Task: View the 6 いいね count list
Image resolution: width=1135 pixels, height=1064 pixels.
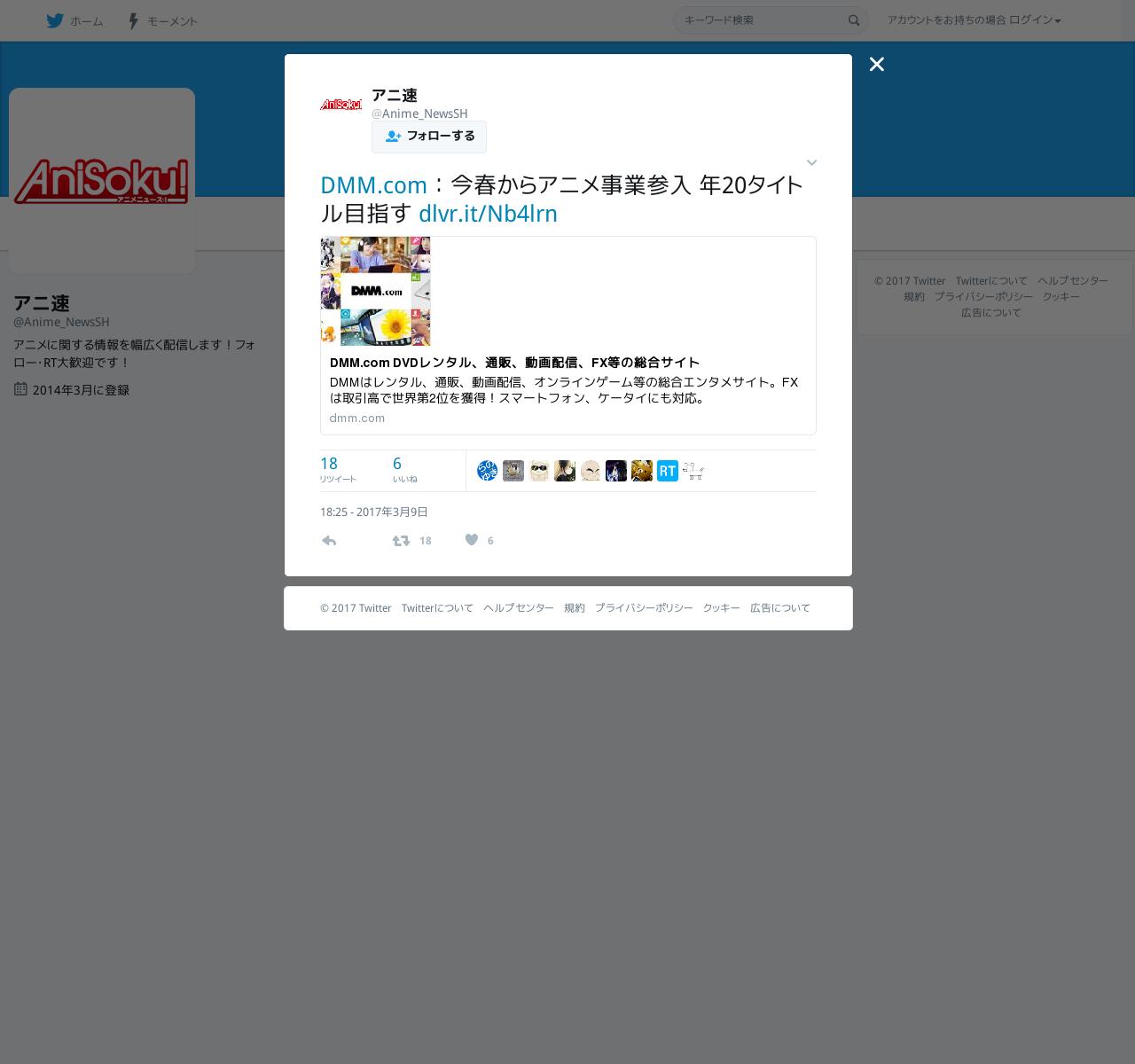Action: [404, 470]
